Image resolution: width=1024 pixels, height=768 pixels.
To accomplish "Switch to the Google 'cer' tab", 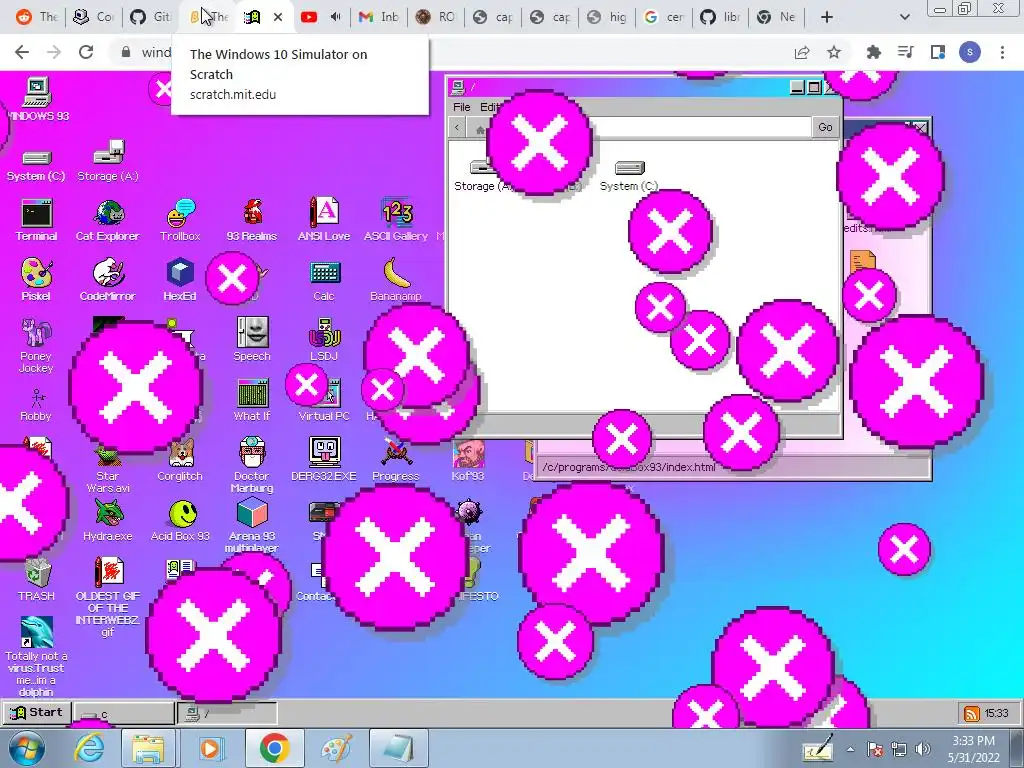I will [x=663, y=17].
